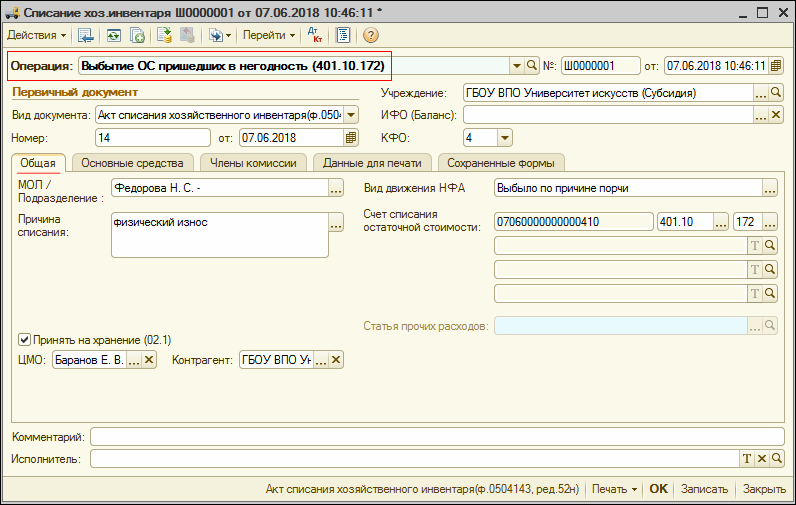Image resolution: width=796 pixels, height=505 pixels.
Task: Click the account code field 07060000000000410
Action: [573, 222]
